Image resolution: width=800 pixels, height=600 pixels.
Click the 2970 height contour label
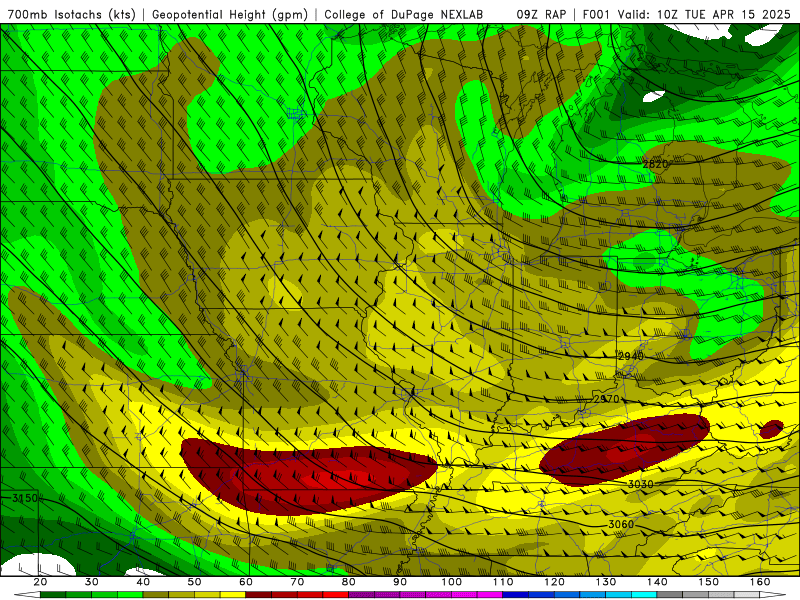pyautogui.click(x=606, y=399)
